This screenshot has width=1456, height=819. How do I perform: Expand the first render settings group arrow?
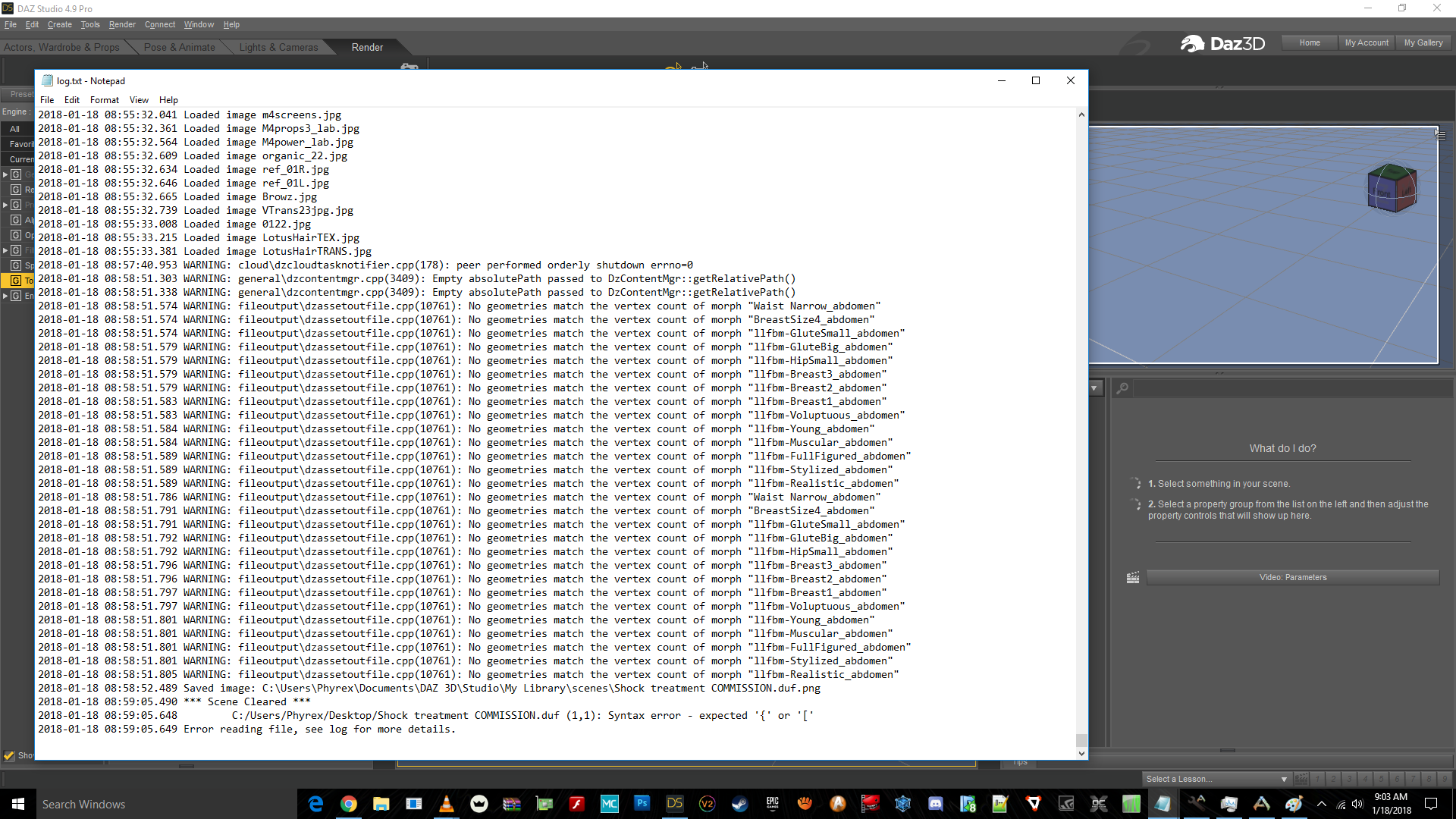pyautogui.click(x=5, y=174)
